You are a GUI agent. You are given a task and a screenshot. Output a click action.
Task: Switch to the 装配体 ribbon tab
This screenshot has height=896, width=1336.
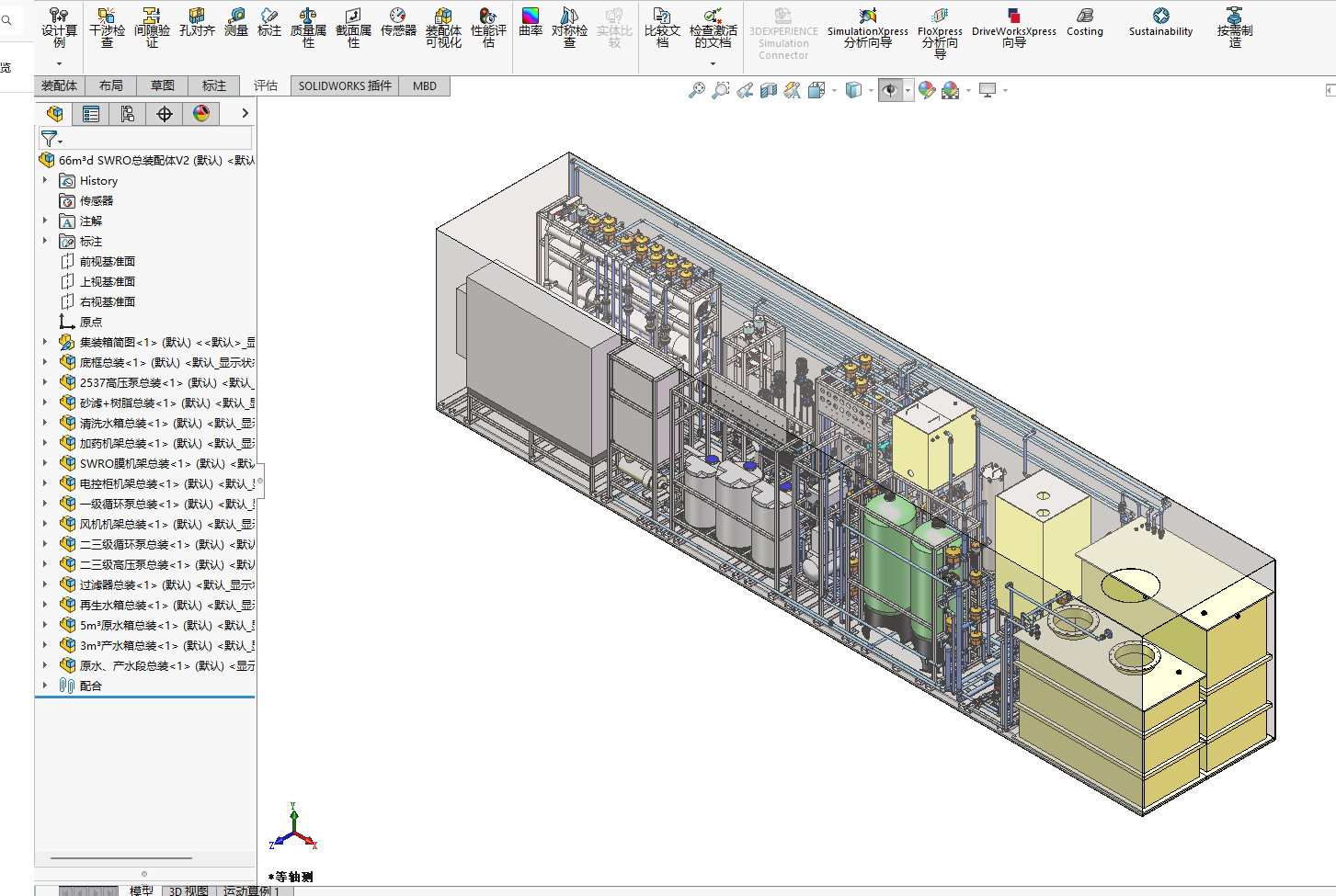(x=59, y=85)
